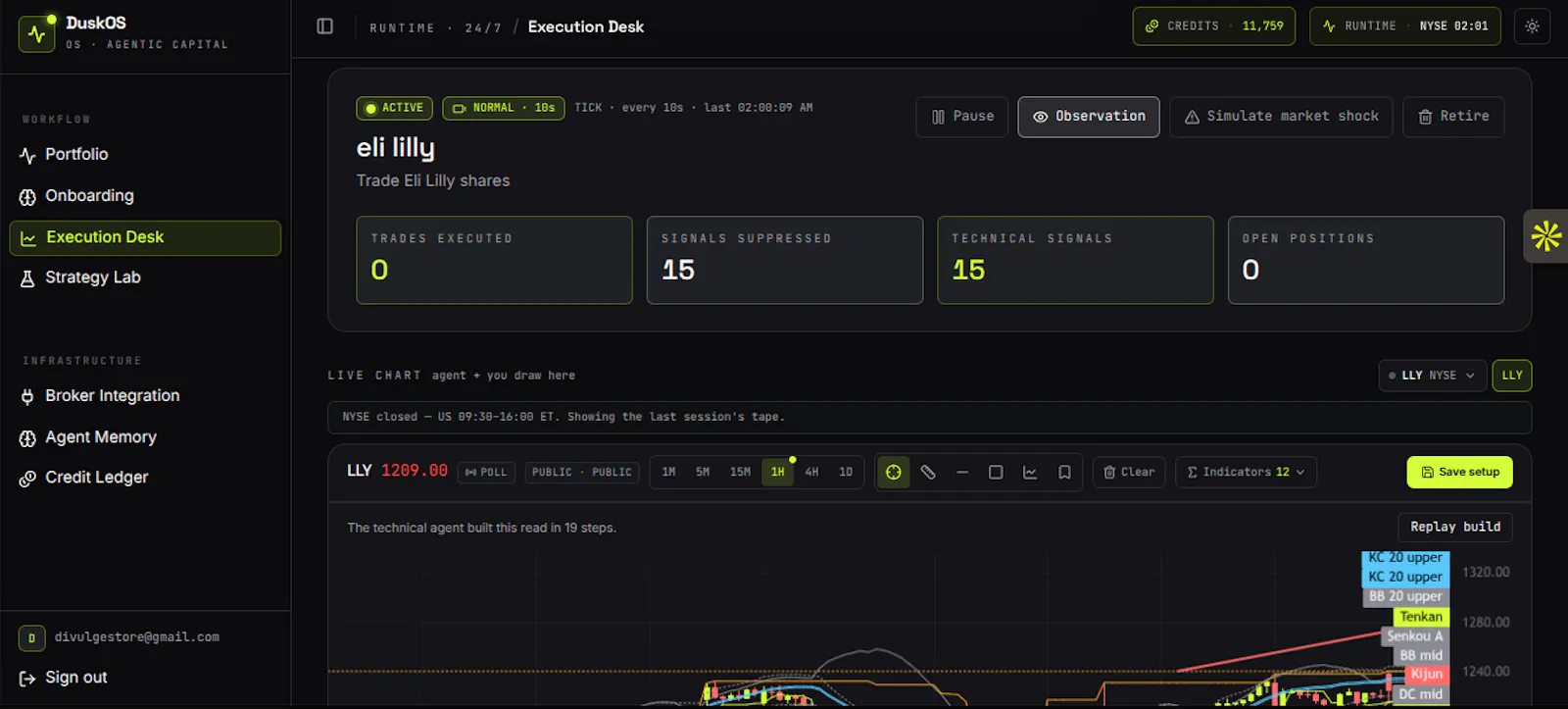The width and height of the screenshot is (1568, 709).
Task: Click the Tenkan indicator label
Action: coord(1421,617)
